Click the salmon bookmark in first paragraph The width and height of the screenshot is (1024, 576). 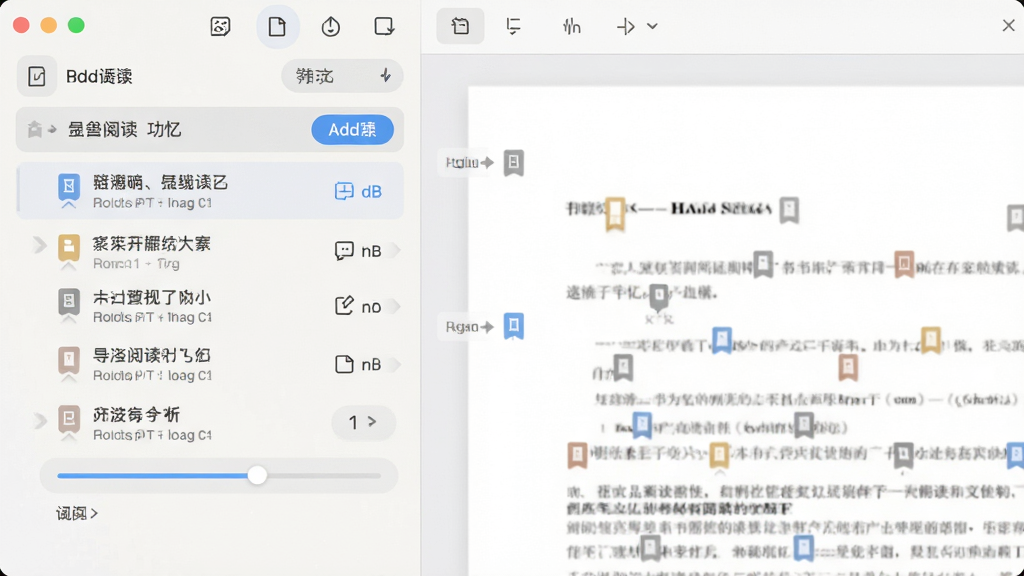pyautogui.click(x=904, y=264)
